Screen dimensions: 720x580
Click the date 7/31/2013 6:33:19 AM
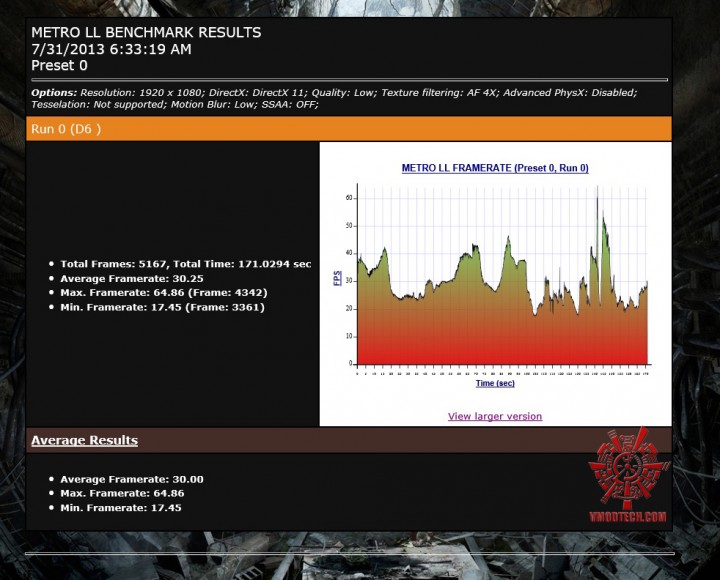click(x=111, y=49)
